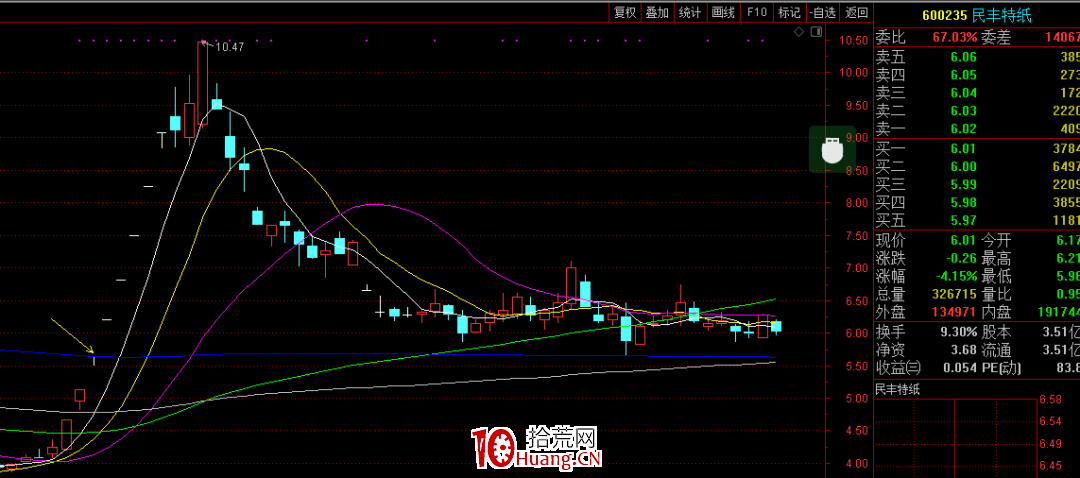
Task: Click the 今开 label
Action: tap(996, 241)
